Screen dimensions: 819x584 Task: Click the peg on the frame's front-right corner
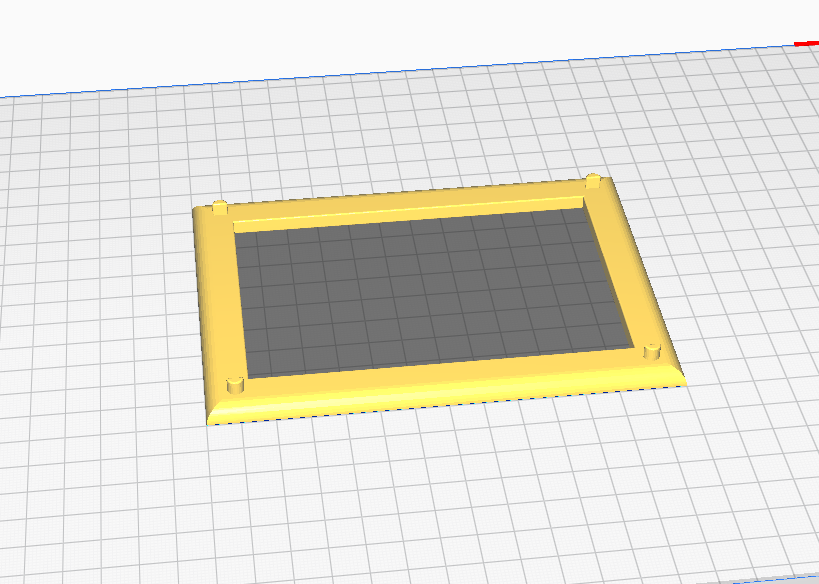[x=652, y=351]
